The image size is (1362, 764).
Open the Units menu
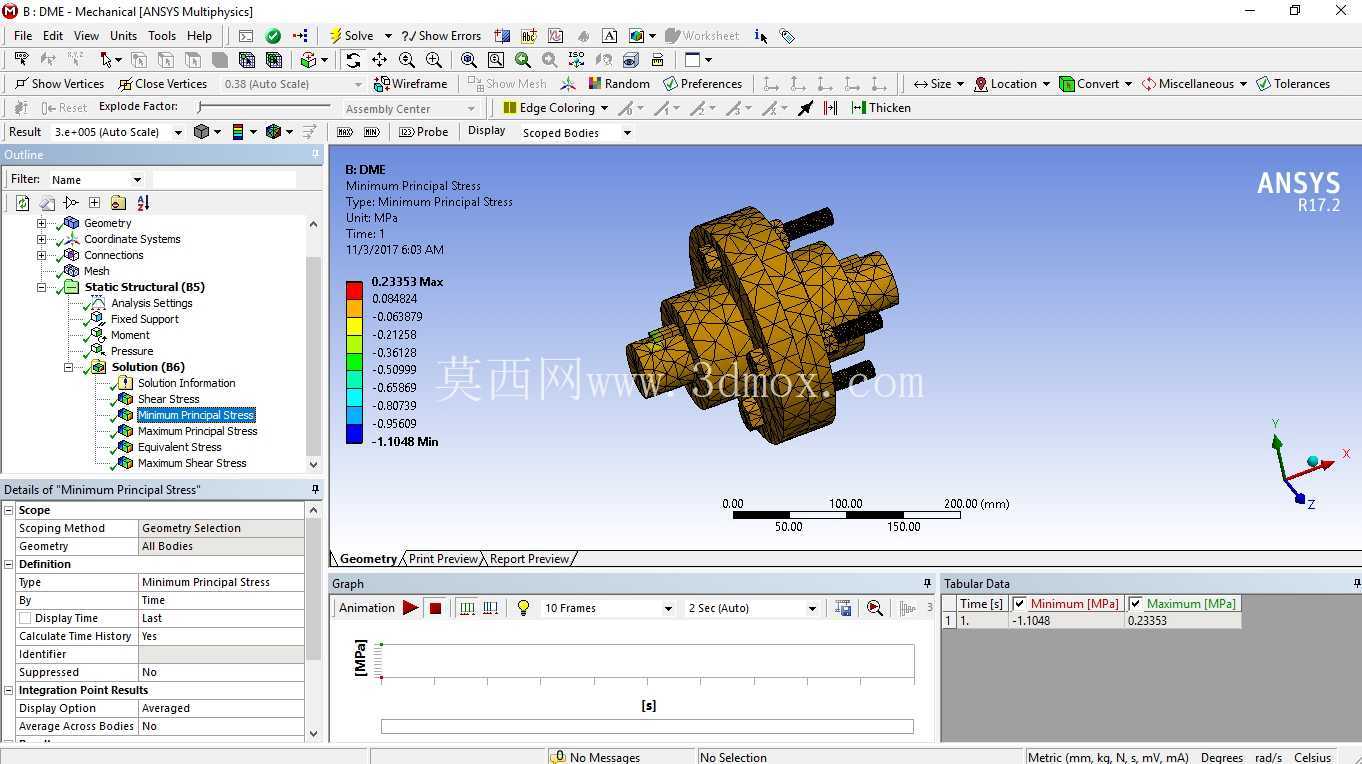pyautogui.click(x=123, y=36)
